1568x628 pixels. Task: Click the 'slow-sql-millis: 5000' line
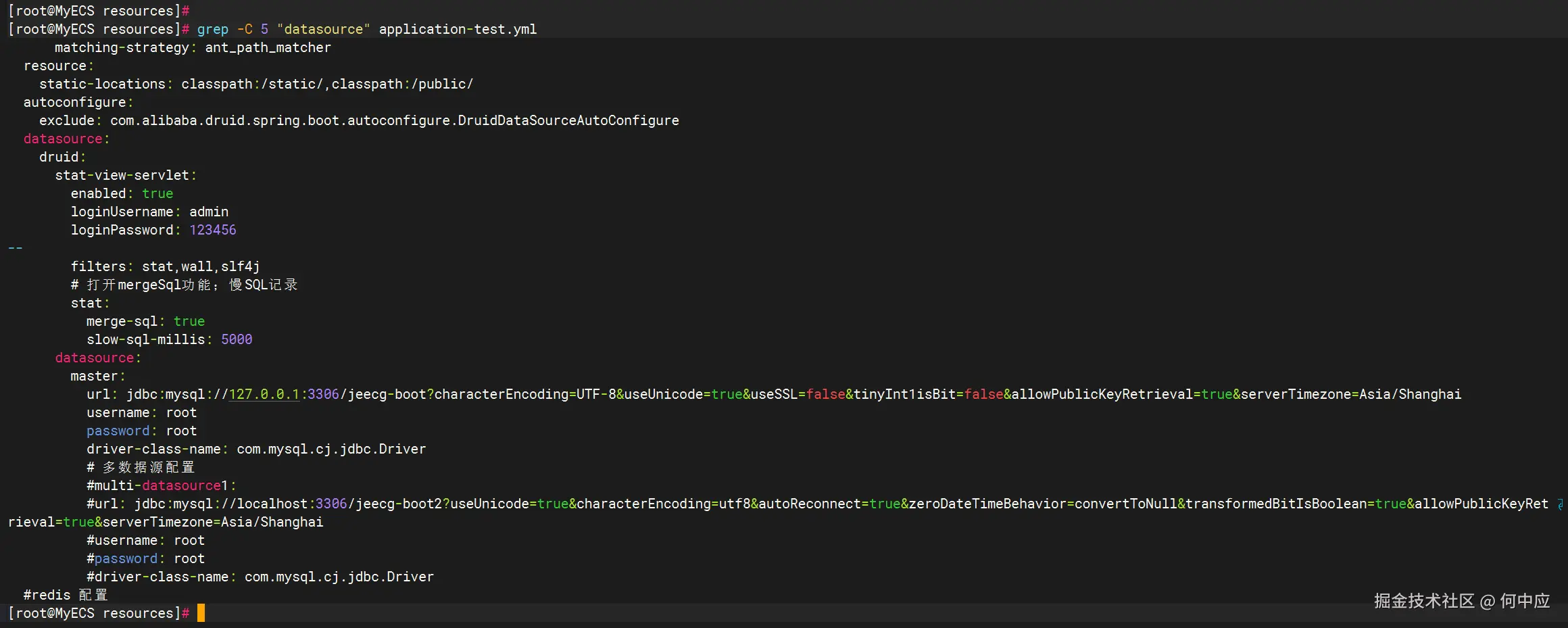pos(169,339)
